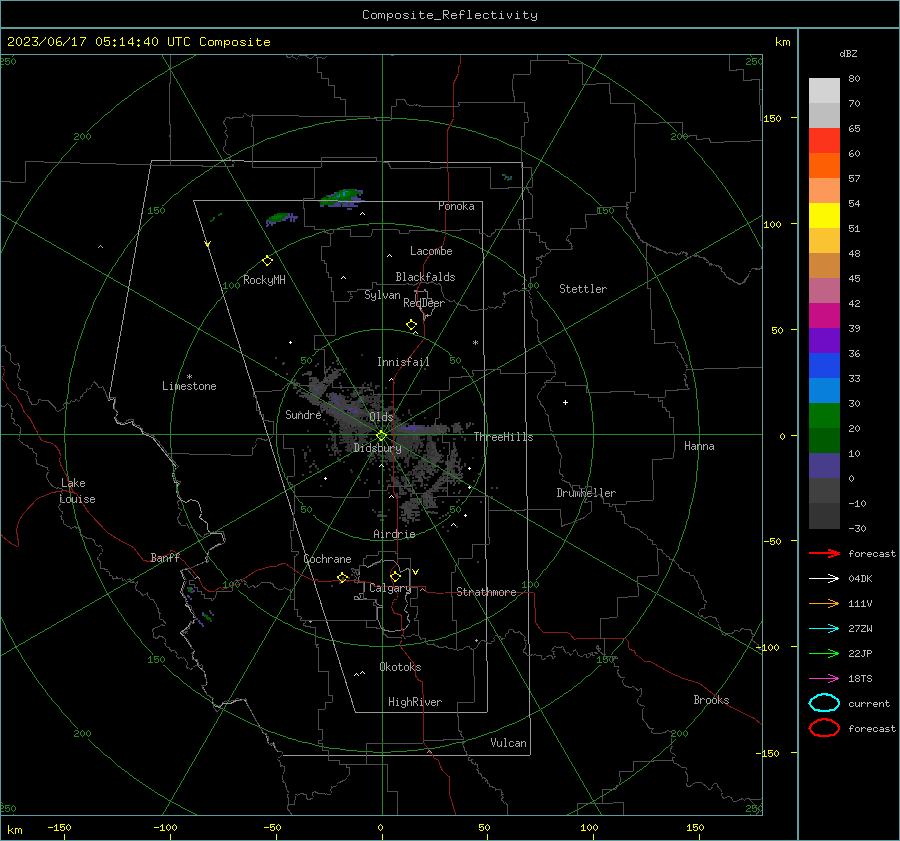
Task: Select the red 60-65 dBZ color swatch
Action: (x=824, y=141)
